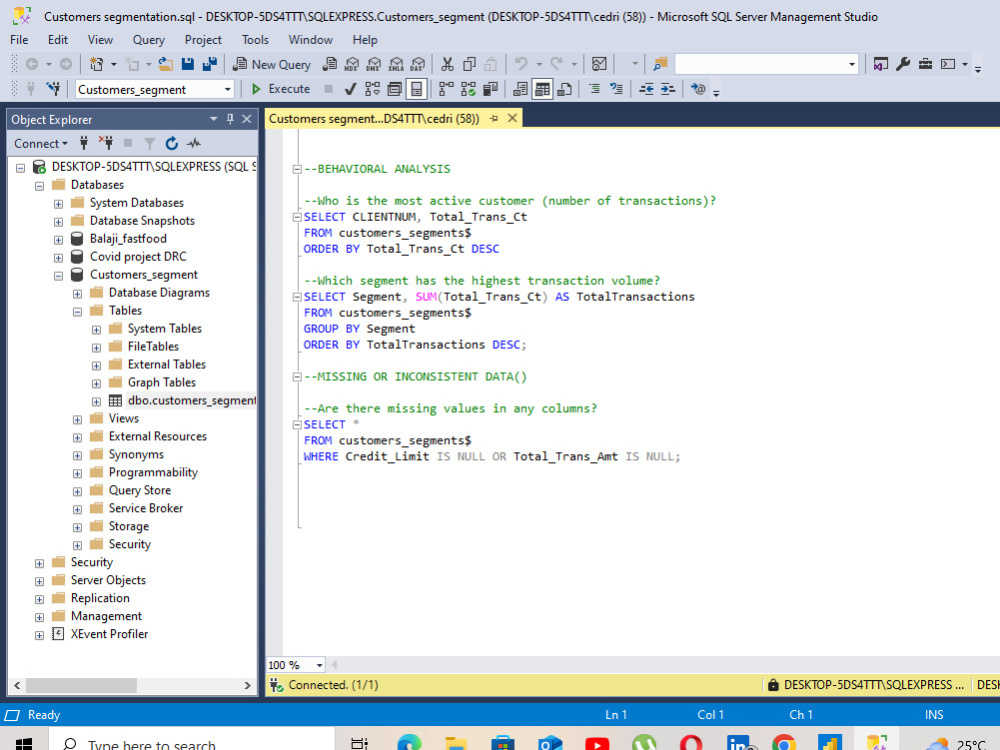Collapse the Tables folder
This screenshot has height=750, width=1000.
pyautogui.click(x=77, y=312)
